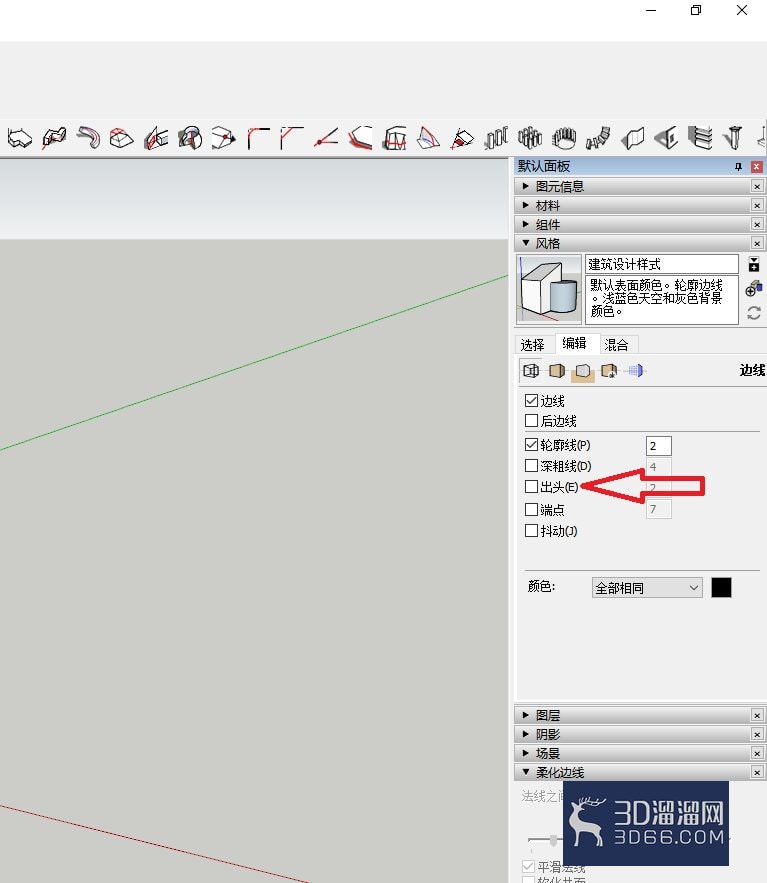Switch to the 混合 tab
This screenshot has width=767, height=883.
coord(616,345)
